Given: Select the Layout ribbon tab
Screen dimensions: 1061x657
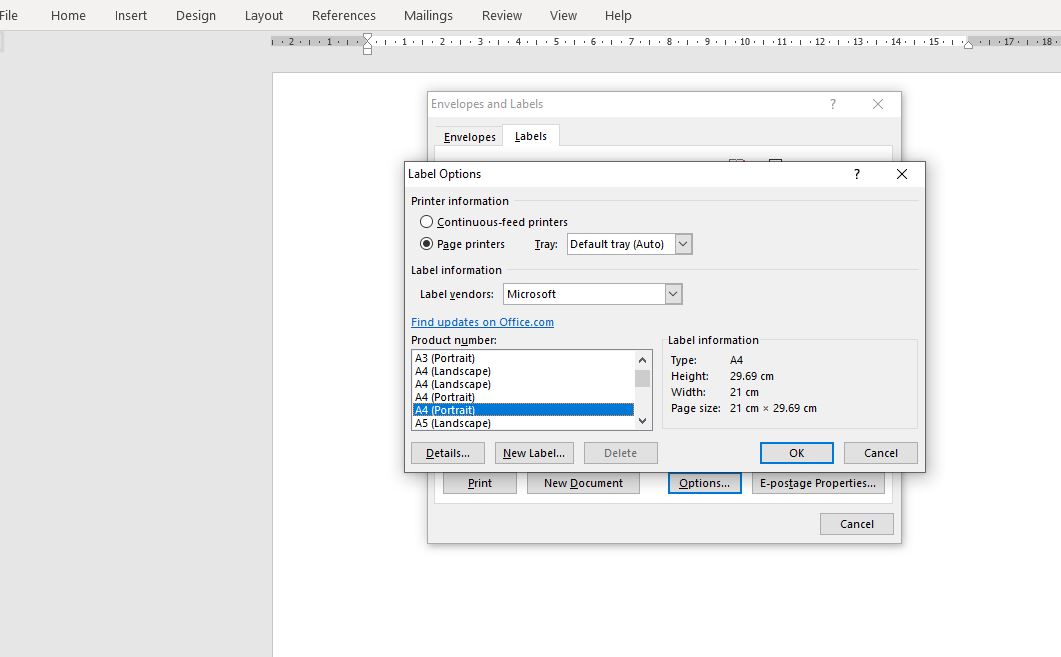Looking at the screenshot, I should (x=264, y=15).
